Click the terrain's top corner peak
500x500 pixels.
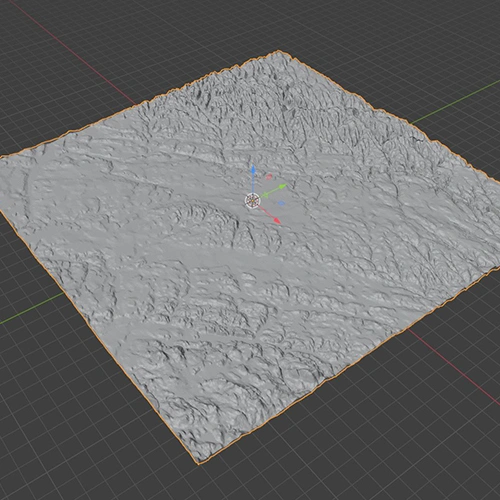(279, 52)
